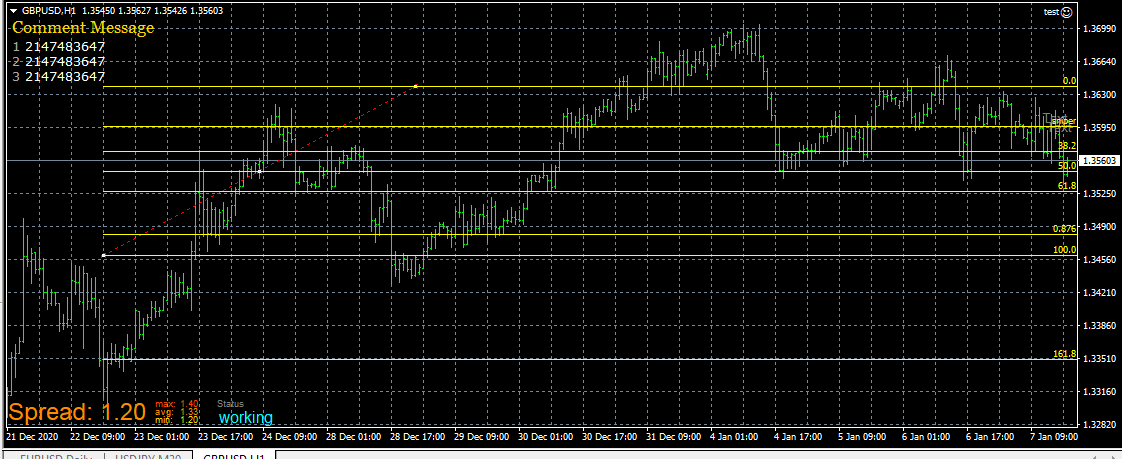Click the 1.34900 price scale value
The height and width of the screenshot is (466, 1122).
1101,227
